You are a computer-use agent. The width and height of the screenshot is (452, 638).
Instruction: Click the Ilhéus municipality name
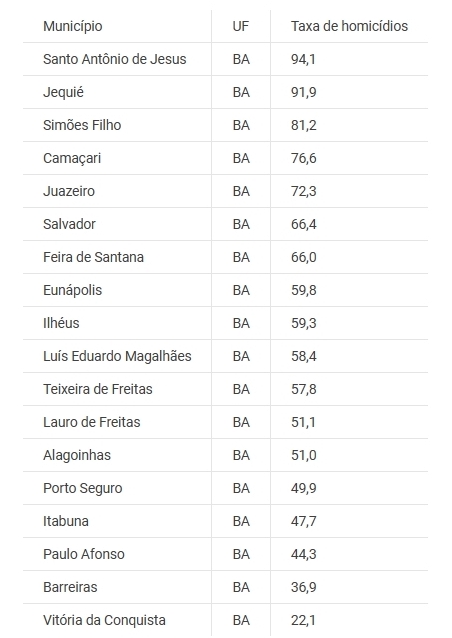coord(61,323)
